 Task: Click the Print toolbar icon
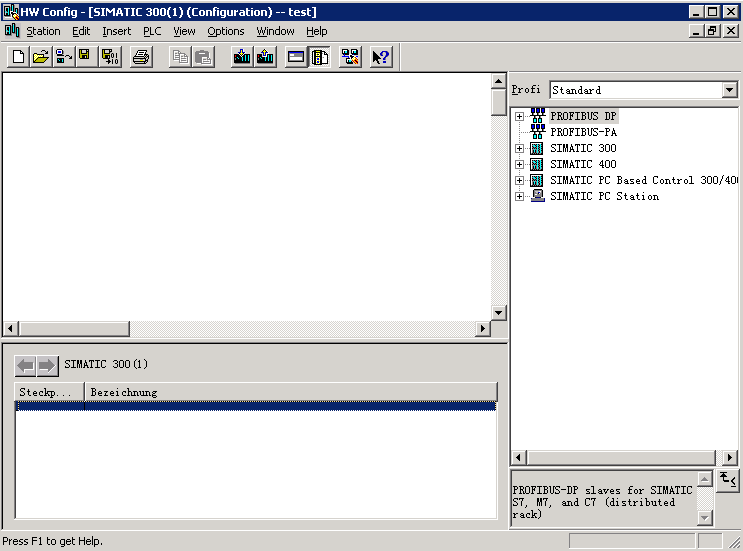(x=141, y=57)
